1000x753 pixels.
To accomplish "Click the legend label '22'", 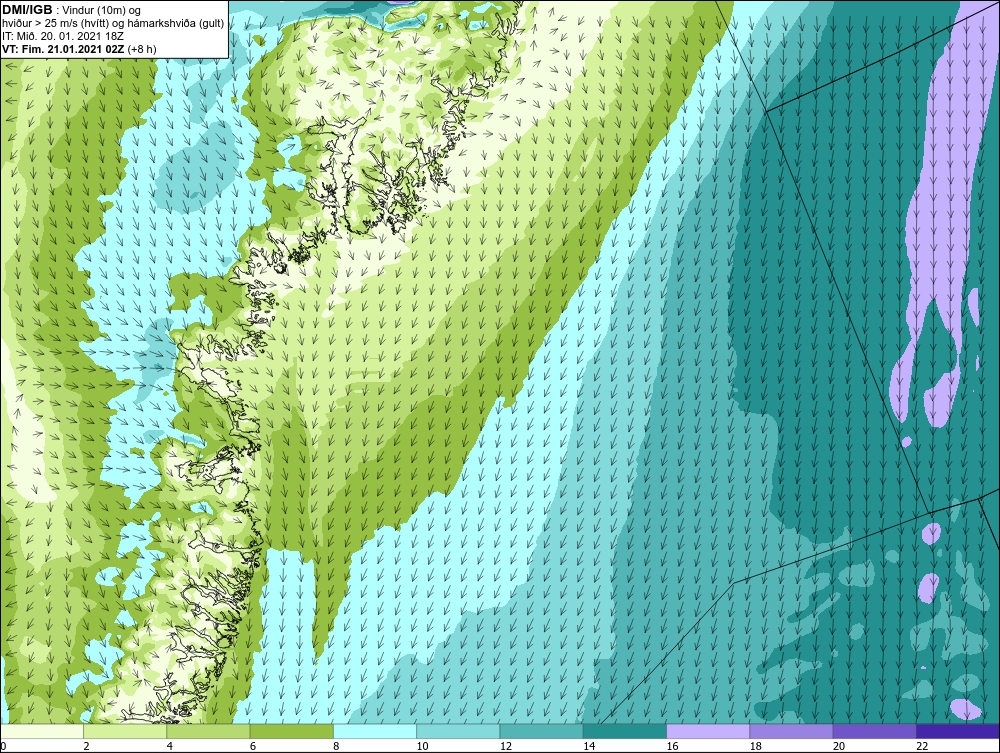I will pyautogui.click(x=922, y=746).
